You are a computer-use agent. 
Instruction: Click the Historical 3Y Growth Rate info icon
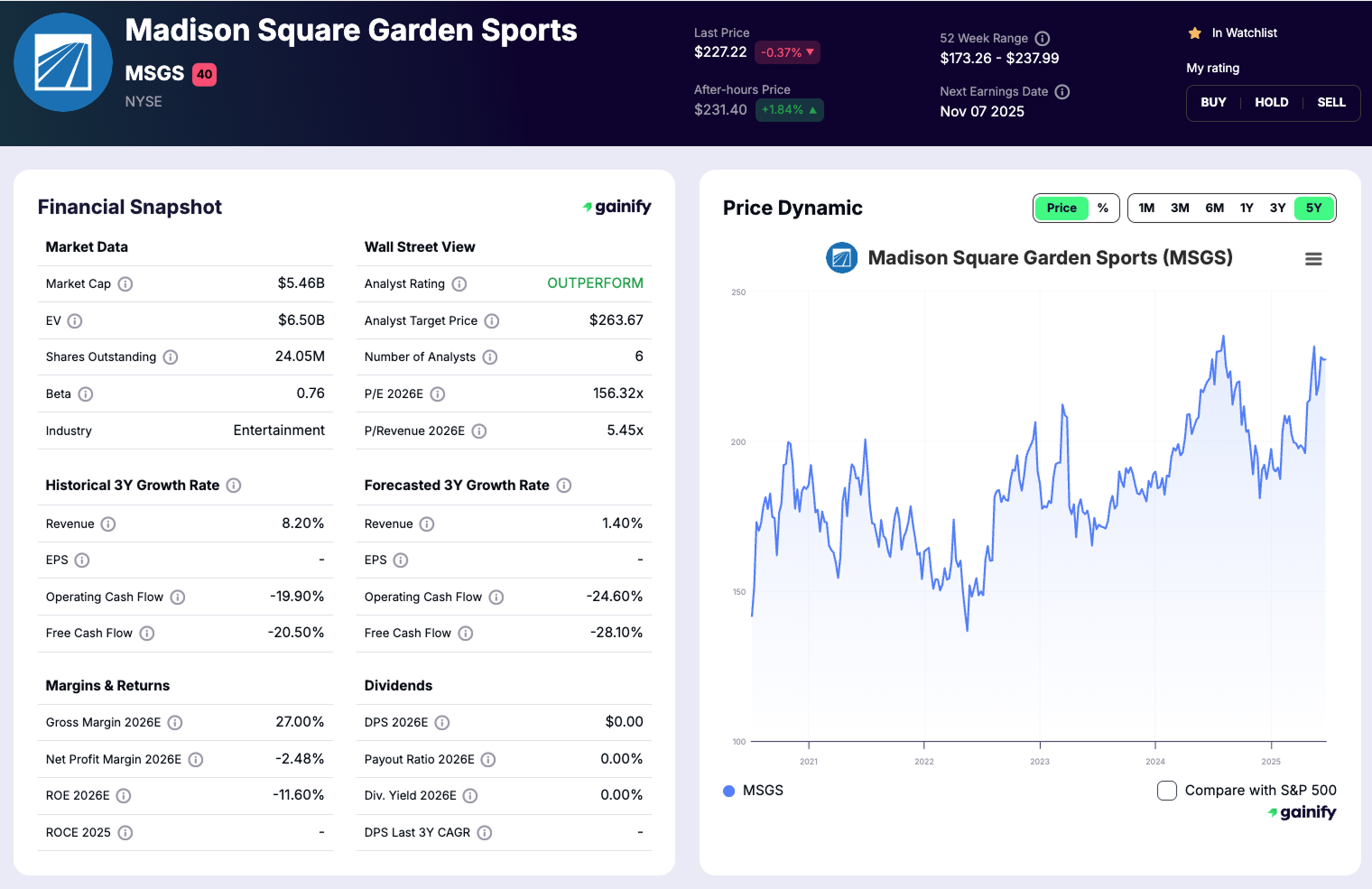tap(234, 485)
